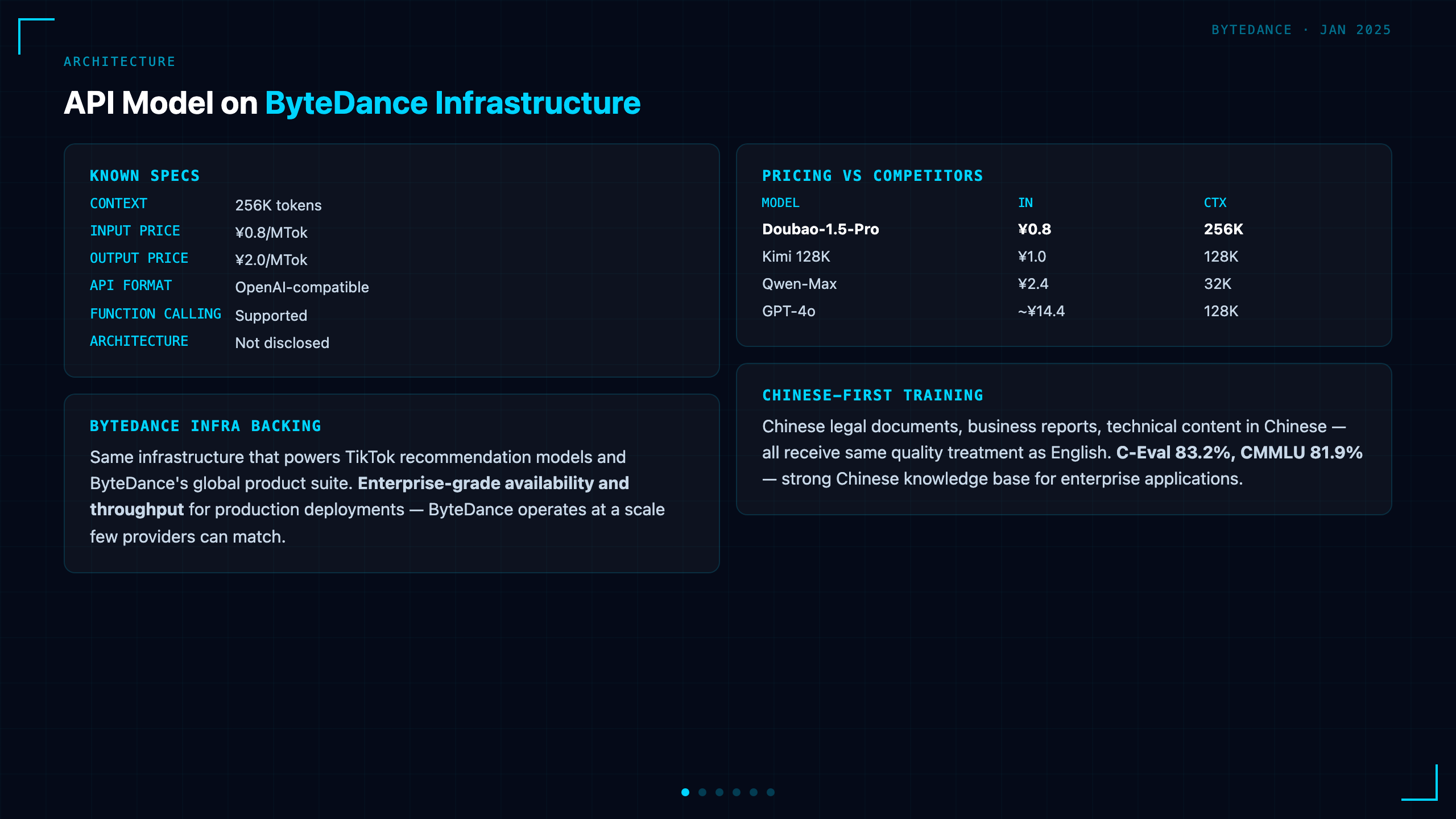Click the Chinese-First Training heading
1456x819 pixels.
[872, 395]
